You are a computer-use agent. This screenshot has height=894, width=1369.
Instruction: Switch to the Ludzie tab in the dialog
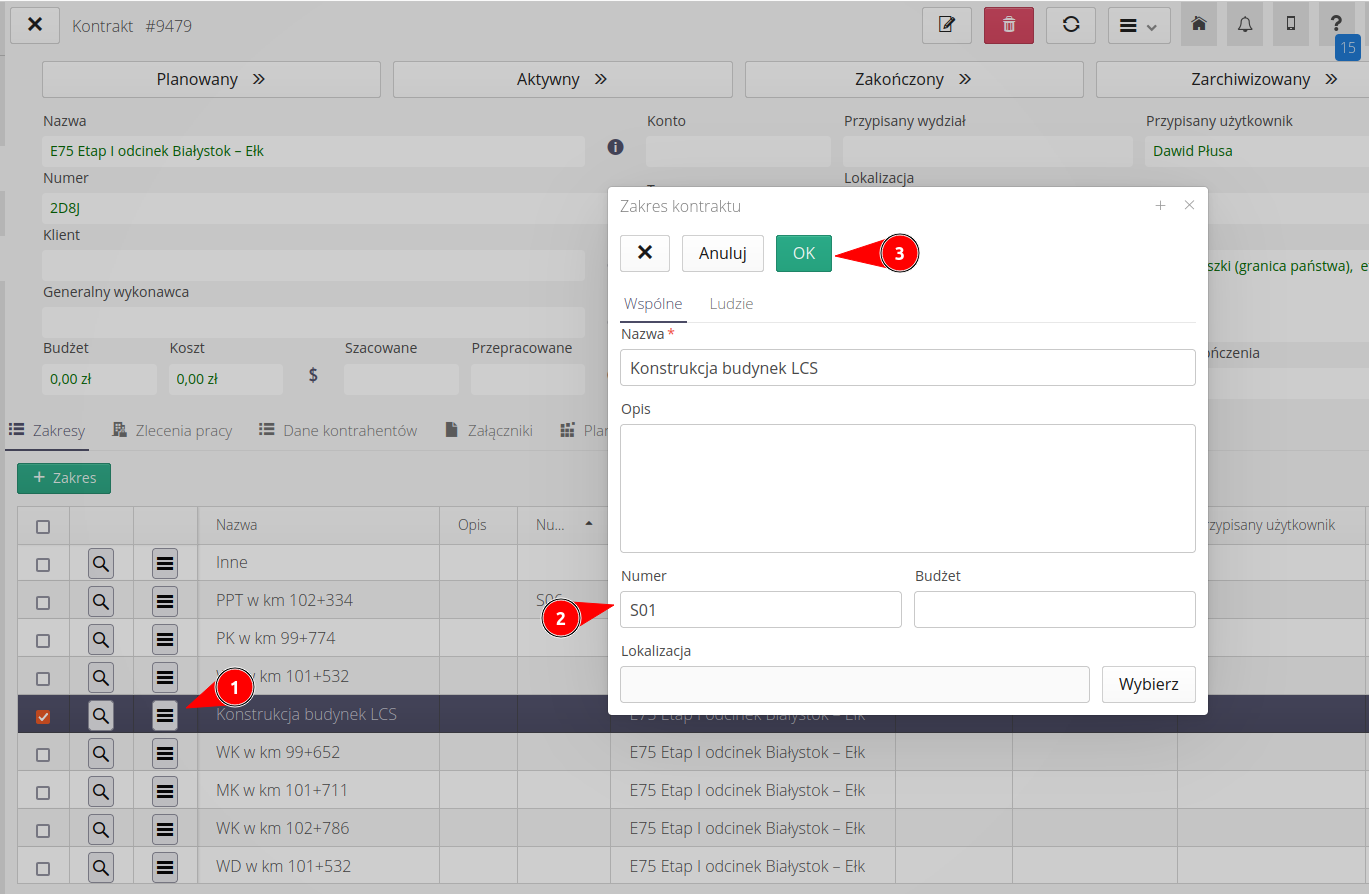tap(731, 303)
